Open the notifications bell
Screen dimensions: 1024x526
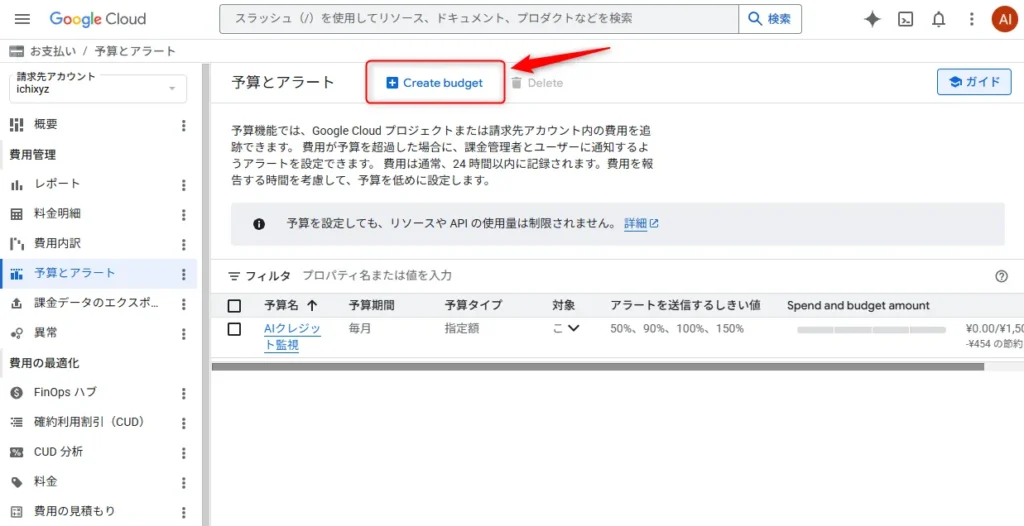[938, 19]
